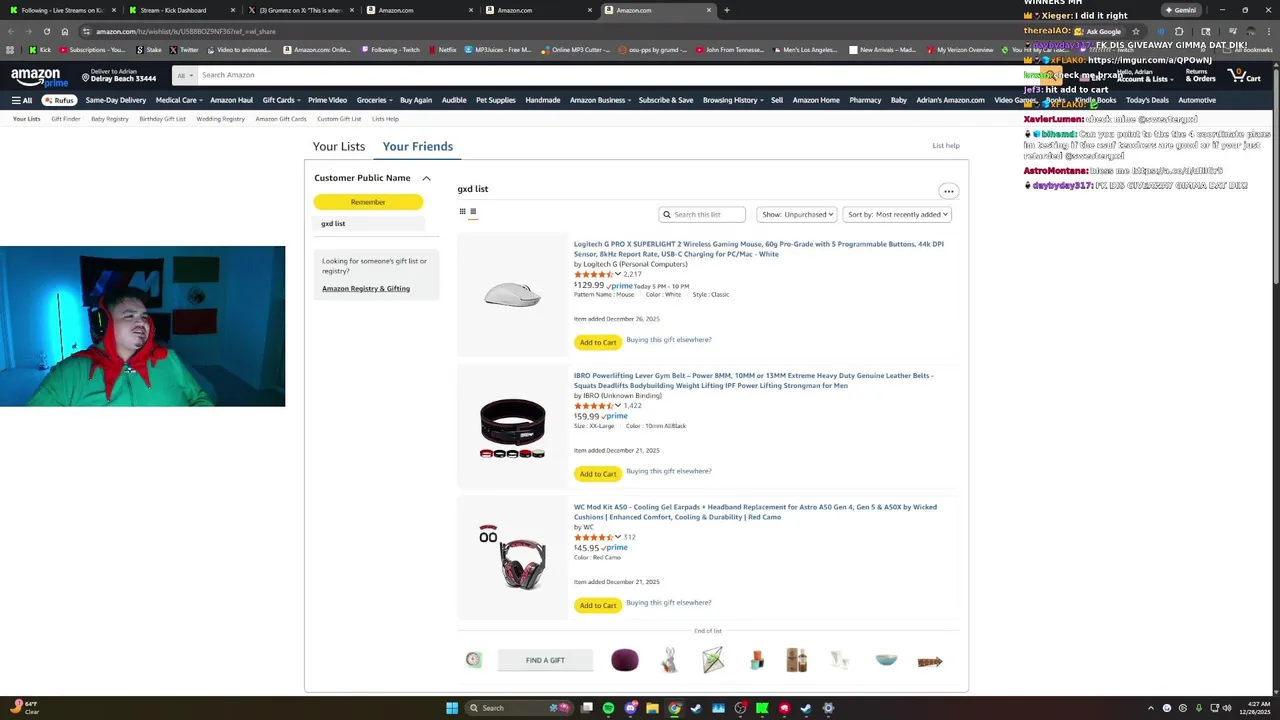The width and height of the screenshot is (1280, 720).
Task: Click the Rufus assistant pill
Action: coord(59,100)
